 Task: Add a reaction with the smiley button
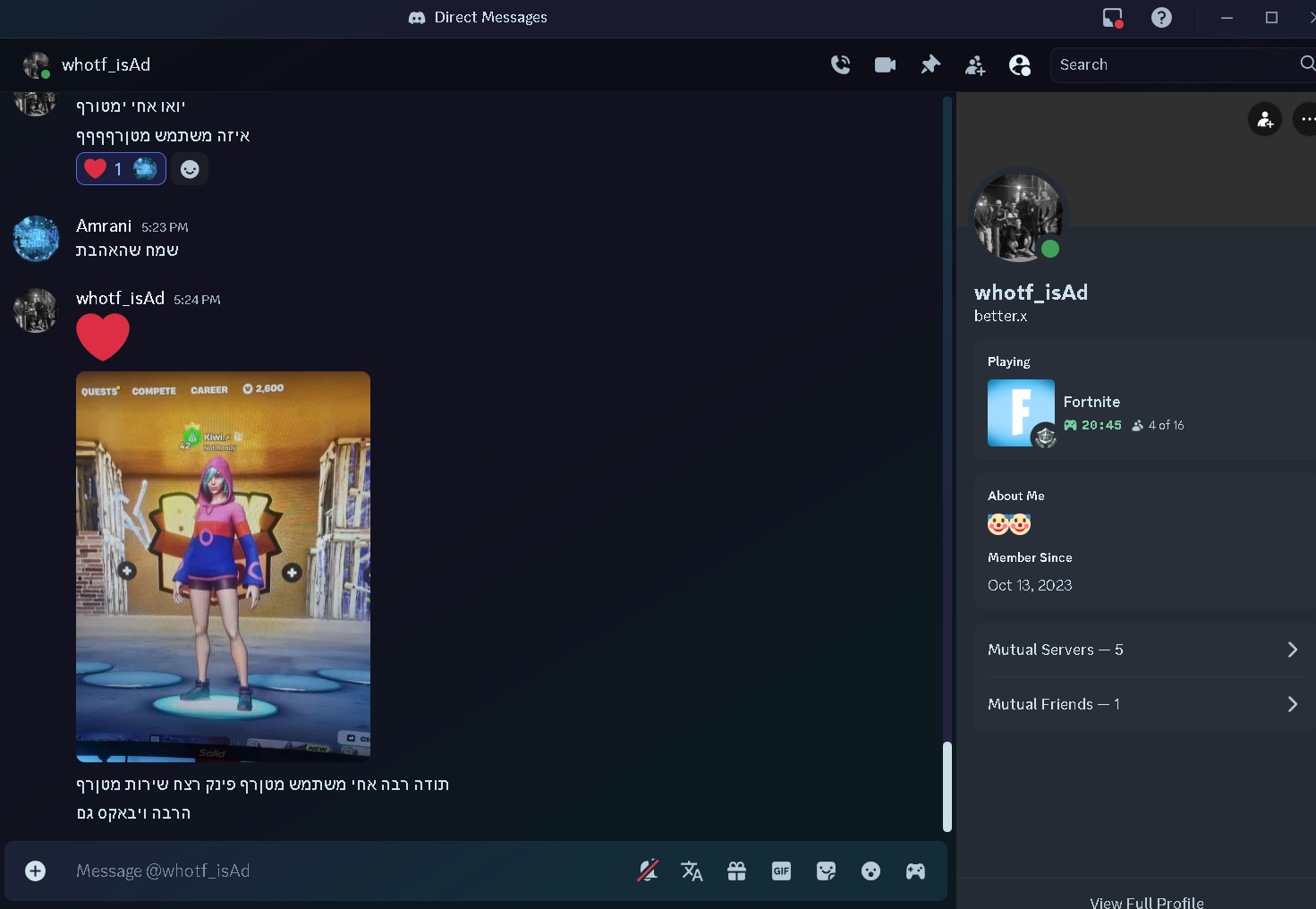190,168
